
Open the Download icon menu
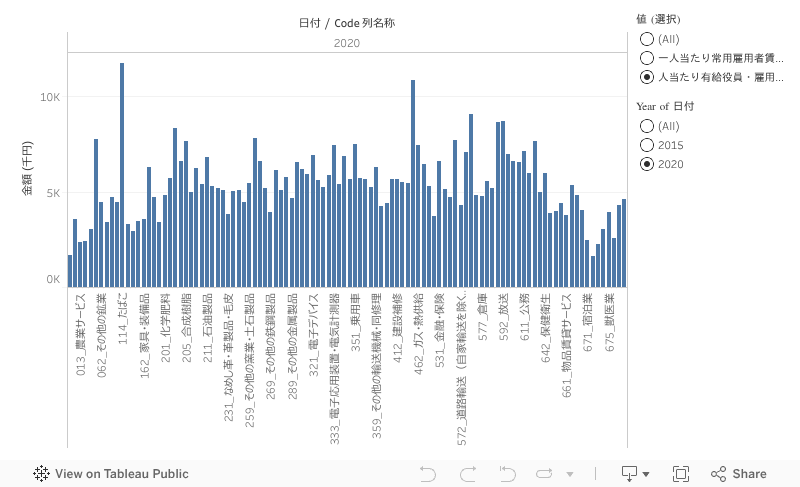630,474
